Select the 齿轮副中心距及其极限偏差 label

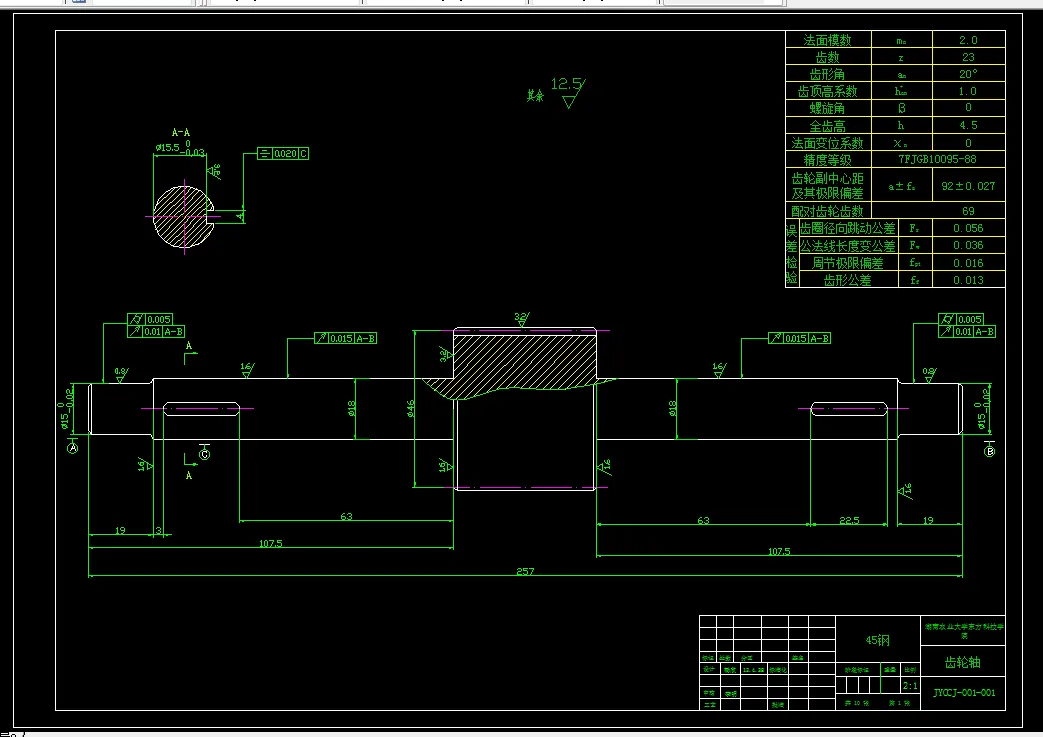coord(828,186)
